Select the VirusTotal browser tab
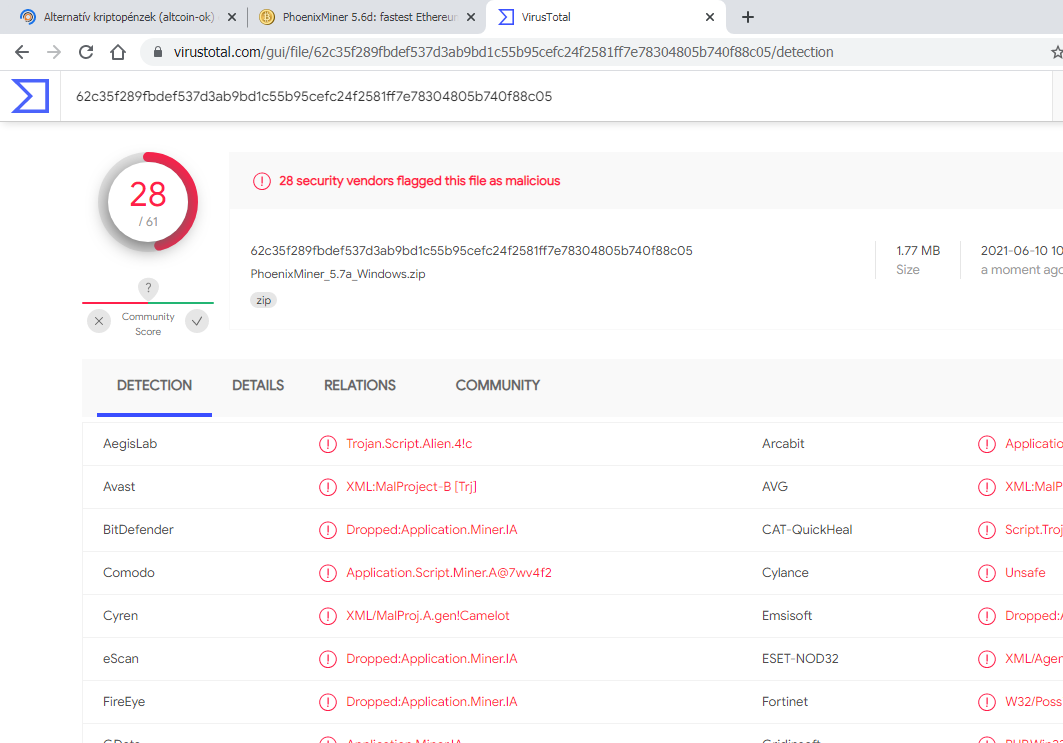 pyautogui.click(x=603, y=17)
